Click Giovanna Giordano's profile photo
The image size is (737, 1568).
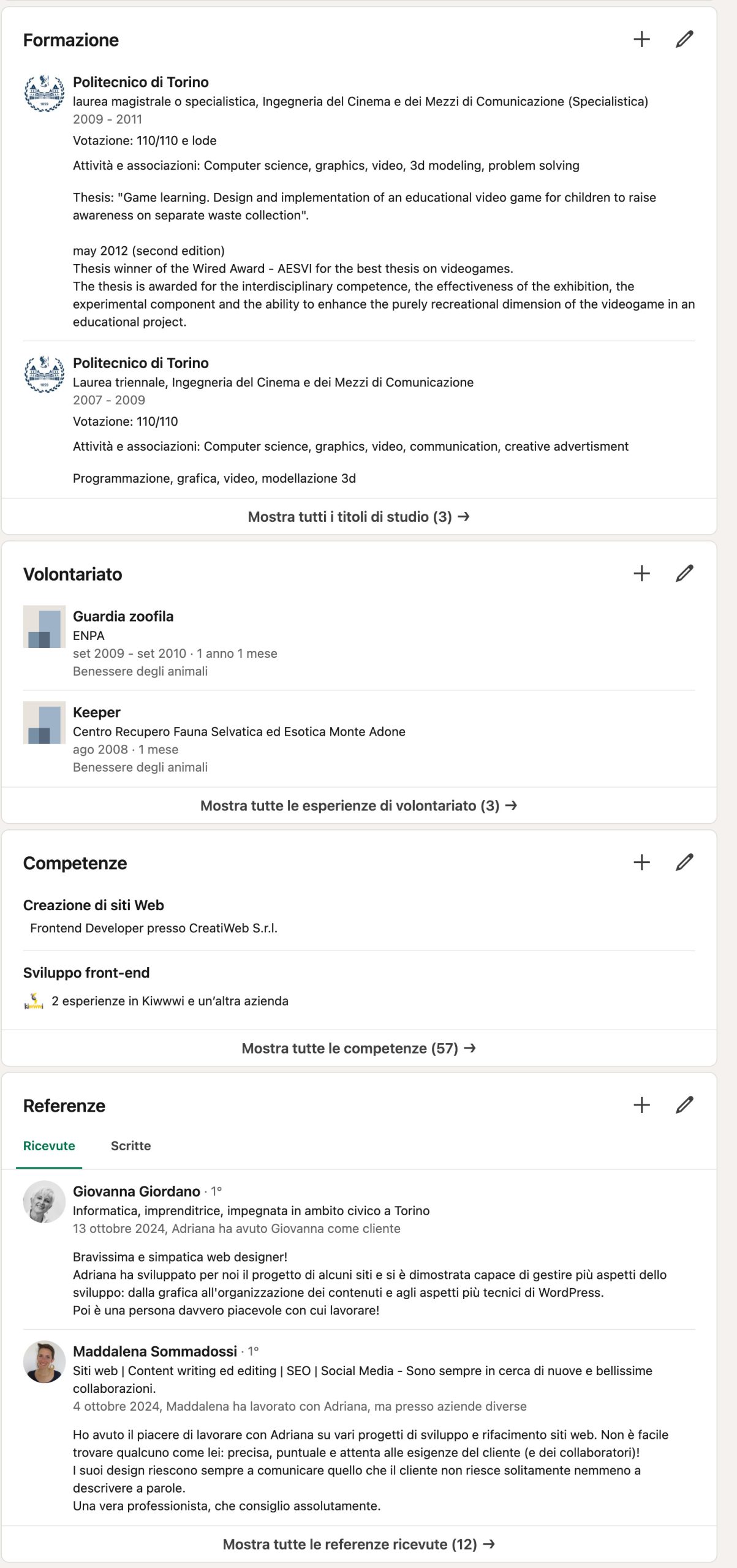tap(44, 1202)
